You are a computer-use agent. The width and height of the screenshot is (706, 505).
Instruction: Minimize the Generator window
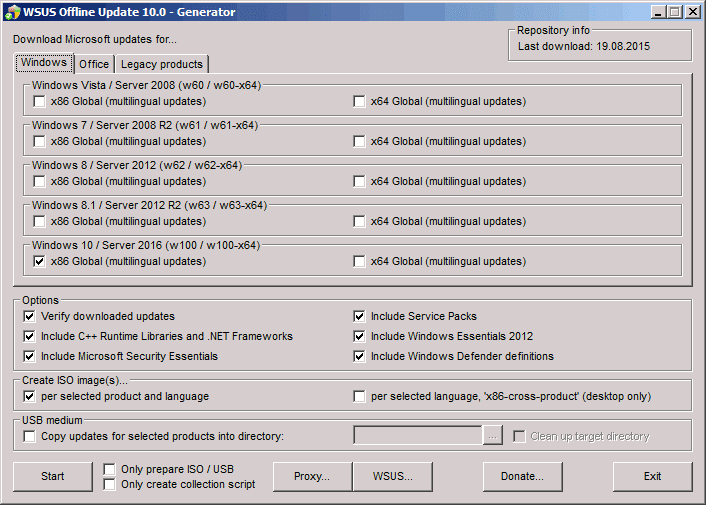tap(658, 12)
